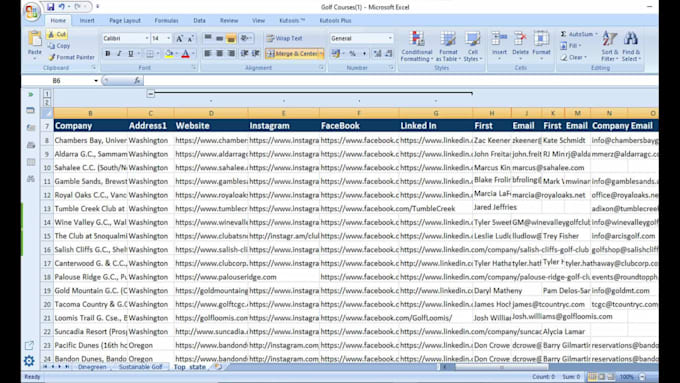
Task: Activate Format Painter
Action: (x=71, y=57)
